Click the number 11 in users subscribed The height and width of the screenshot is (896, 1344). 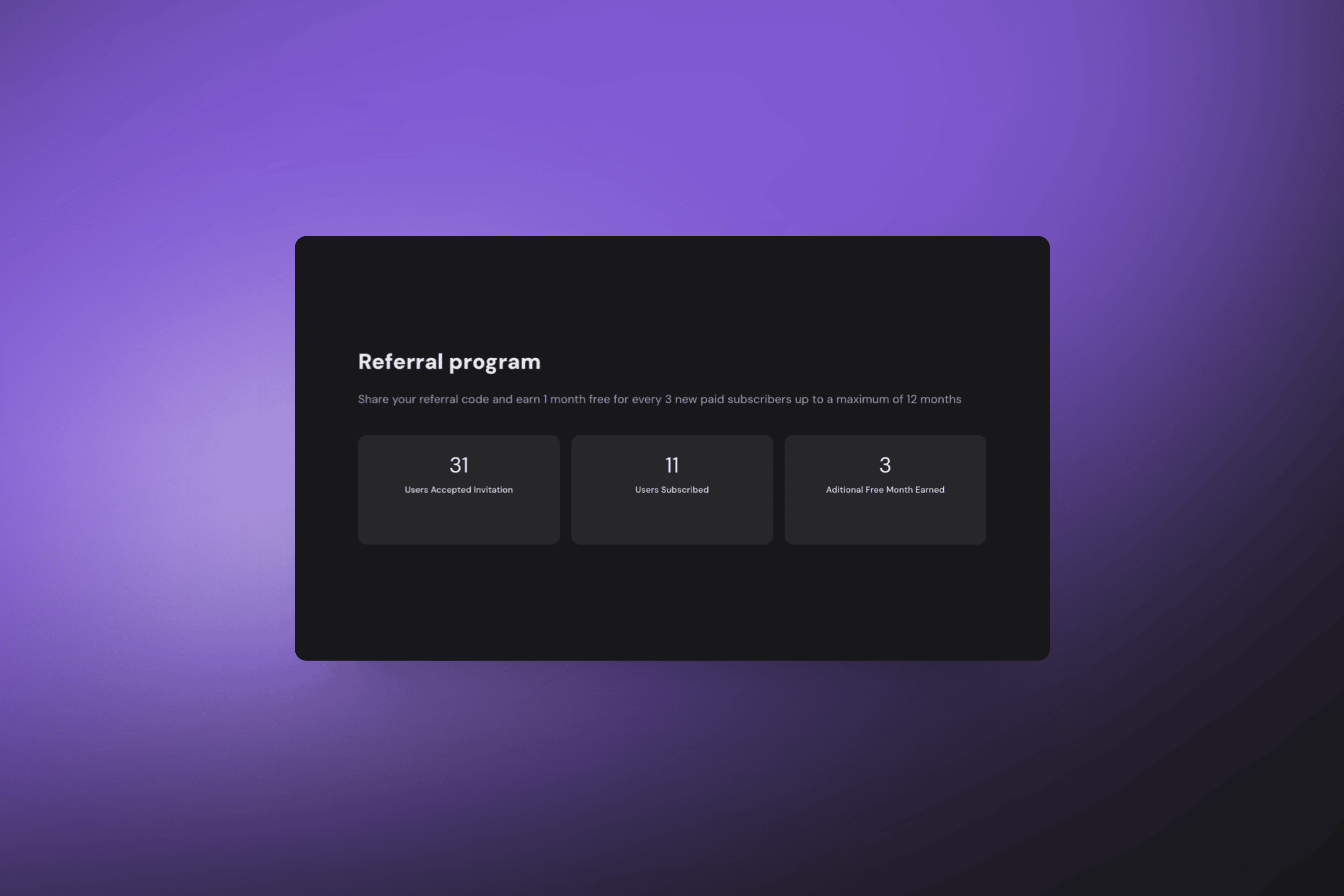pos(672,465)
